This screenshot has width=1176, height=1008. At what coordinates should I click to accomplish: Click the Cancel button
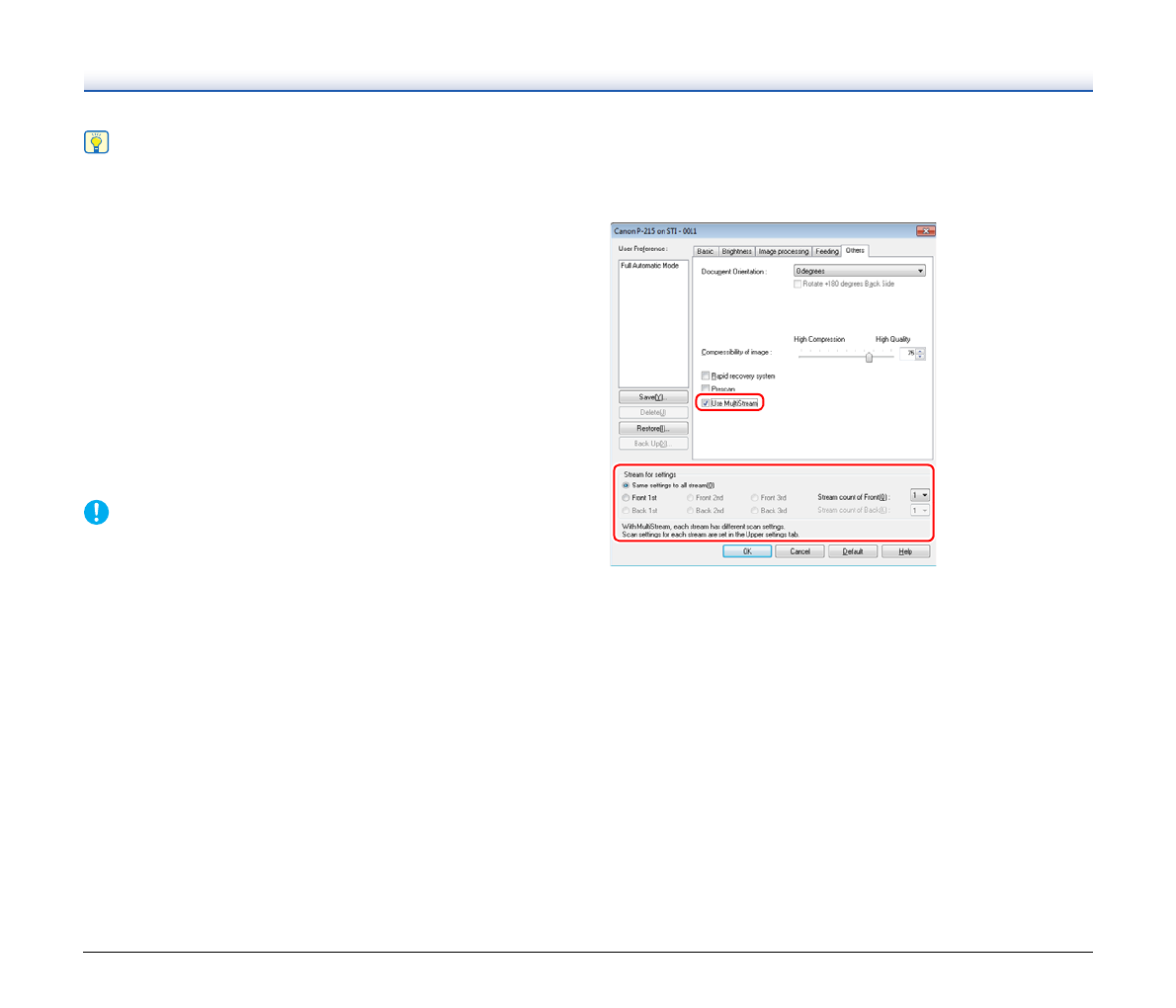pos(799,551)
